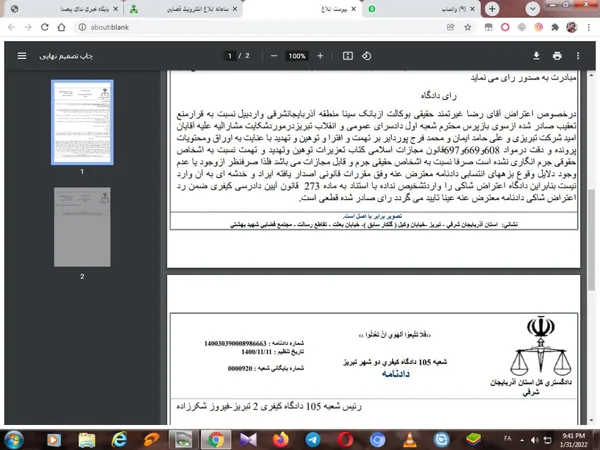Open a new browser tab

tap(492, 9)
